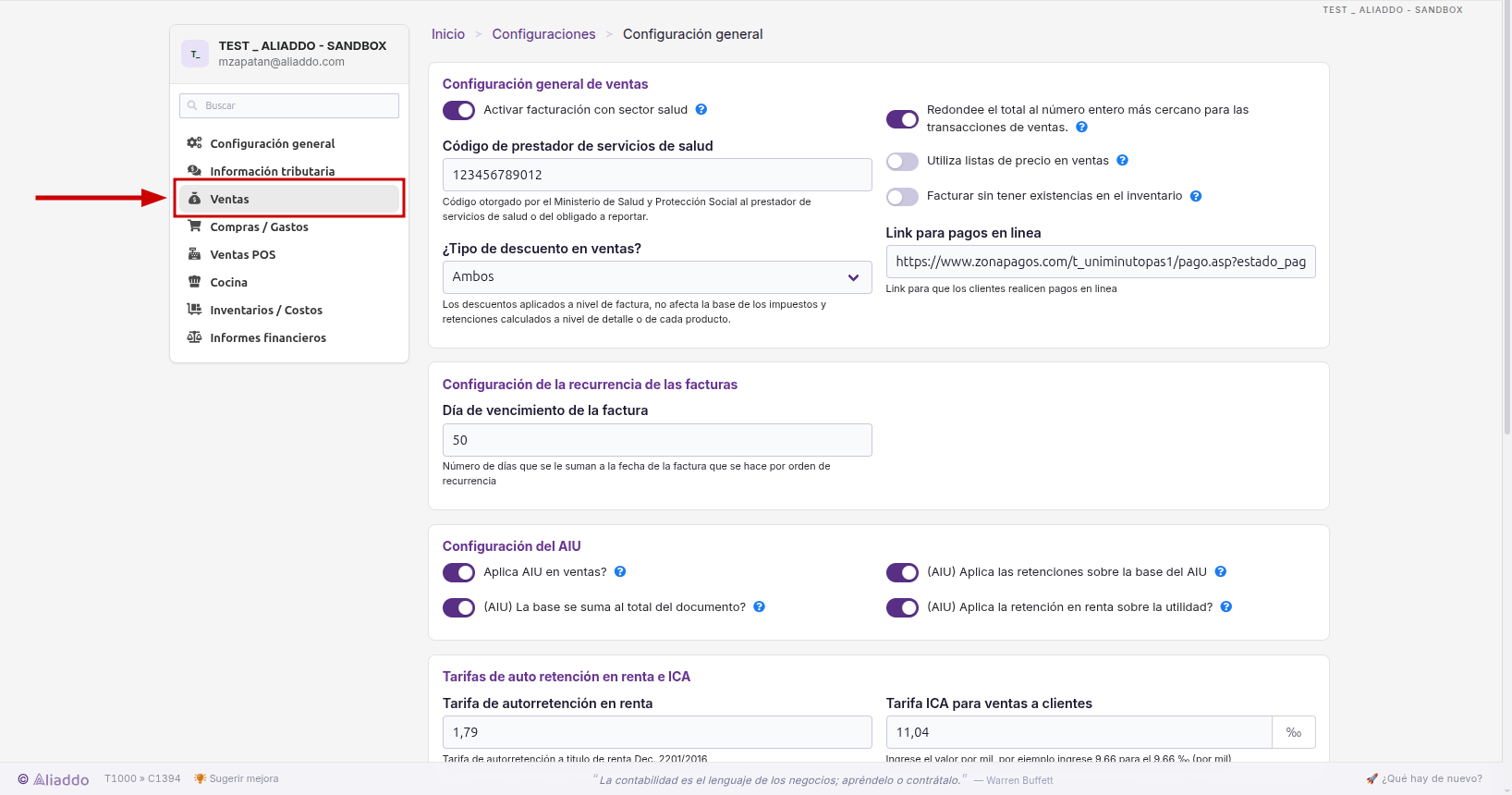Go to Inicio breadcrumb link
1512x795 pixels.
pyautogui.click(x=448, y=34)
